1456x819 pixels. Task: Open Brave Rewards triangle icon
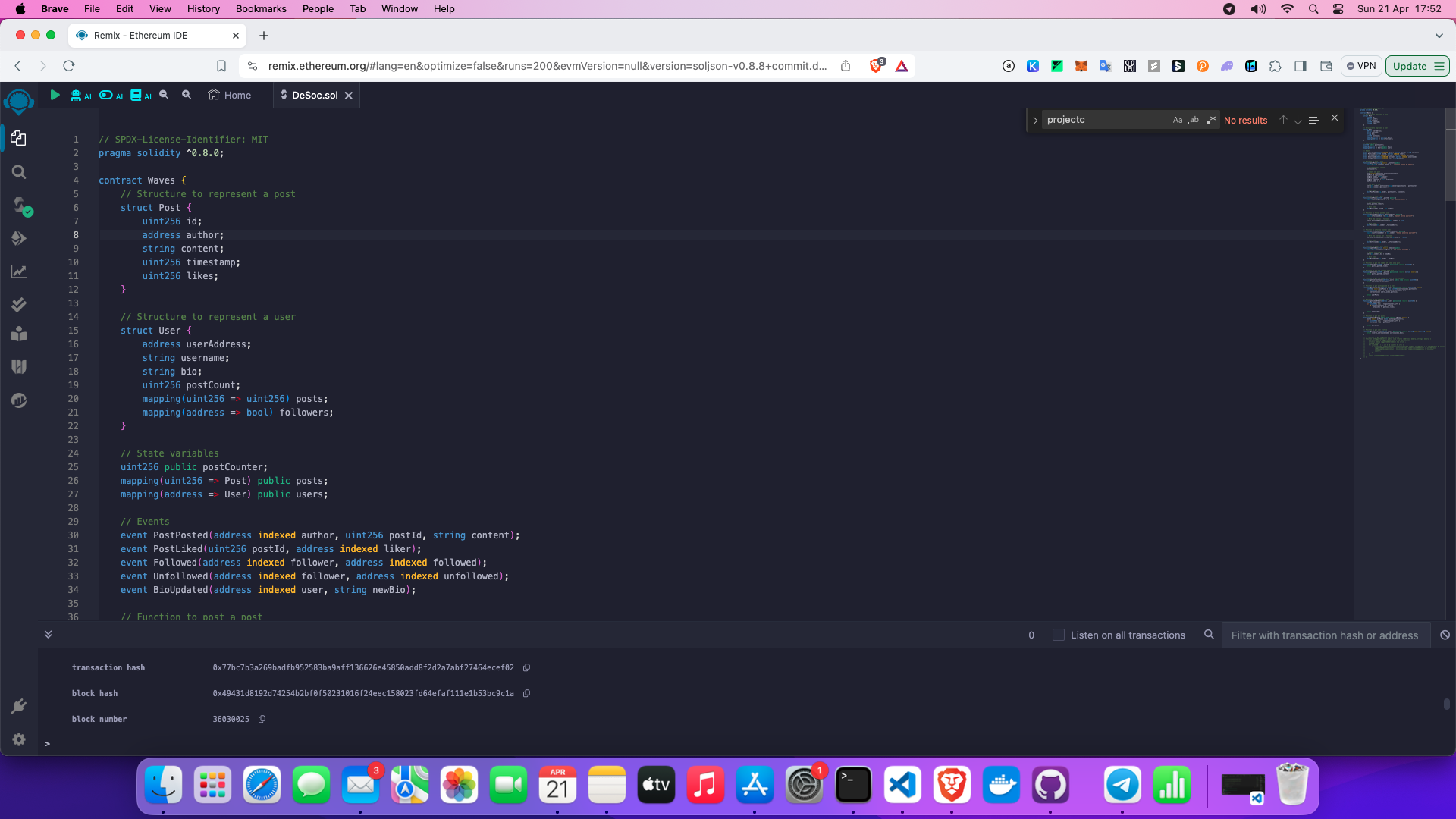902,66
